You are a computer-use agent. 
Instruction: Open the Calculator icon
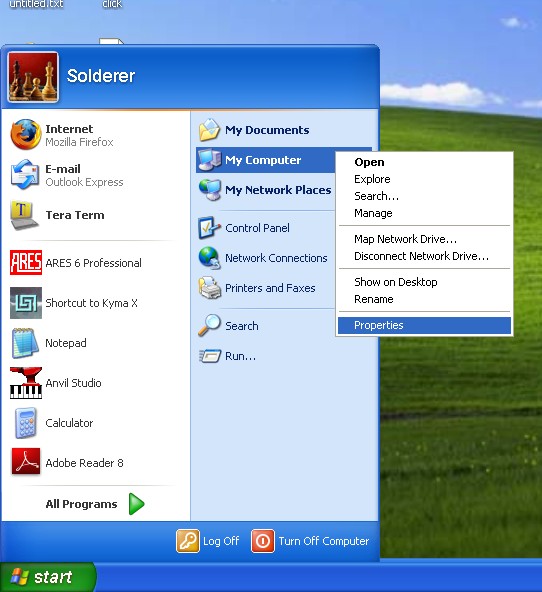pos(26,423)
